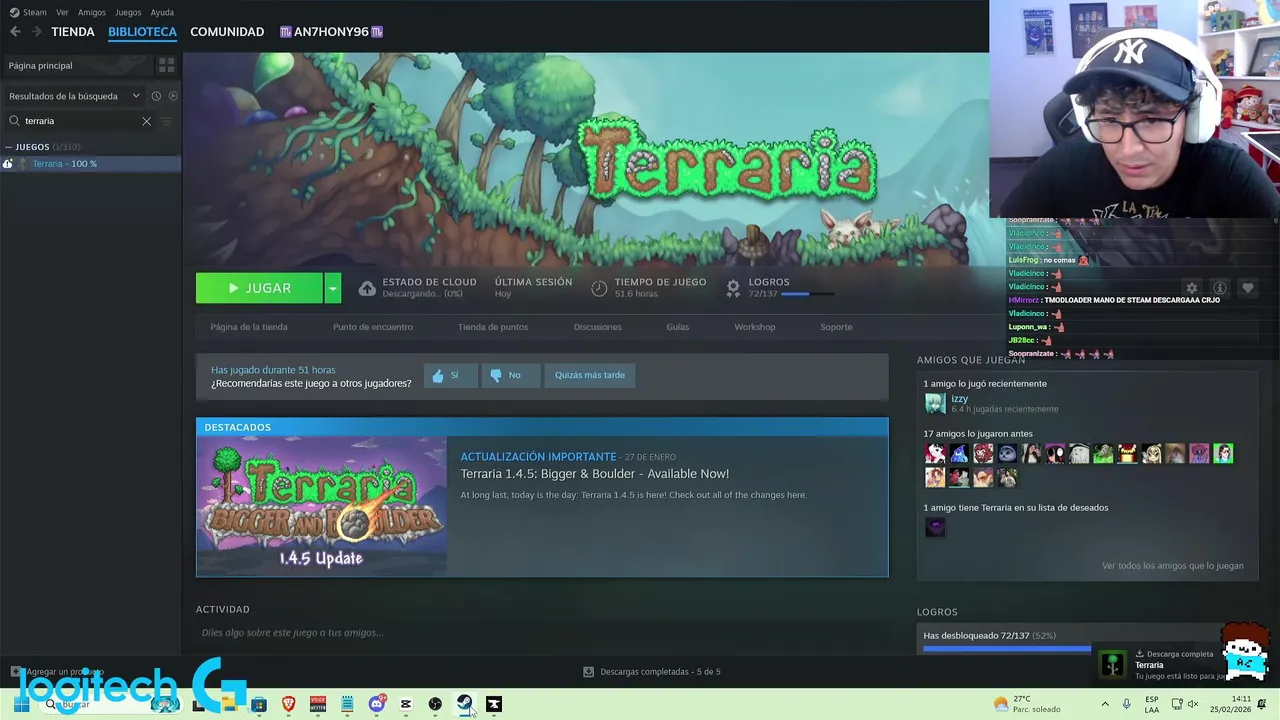Viewport: 1280px width, 720px height.
Task: Expand the JUGAR dropdown arrow
Action: tap(332, 288)
